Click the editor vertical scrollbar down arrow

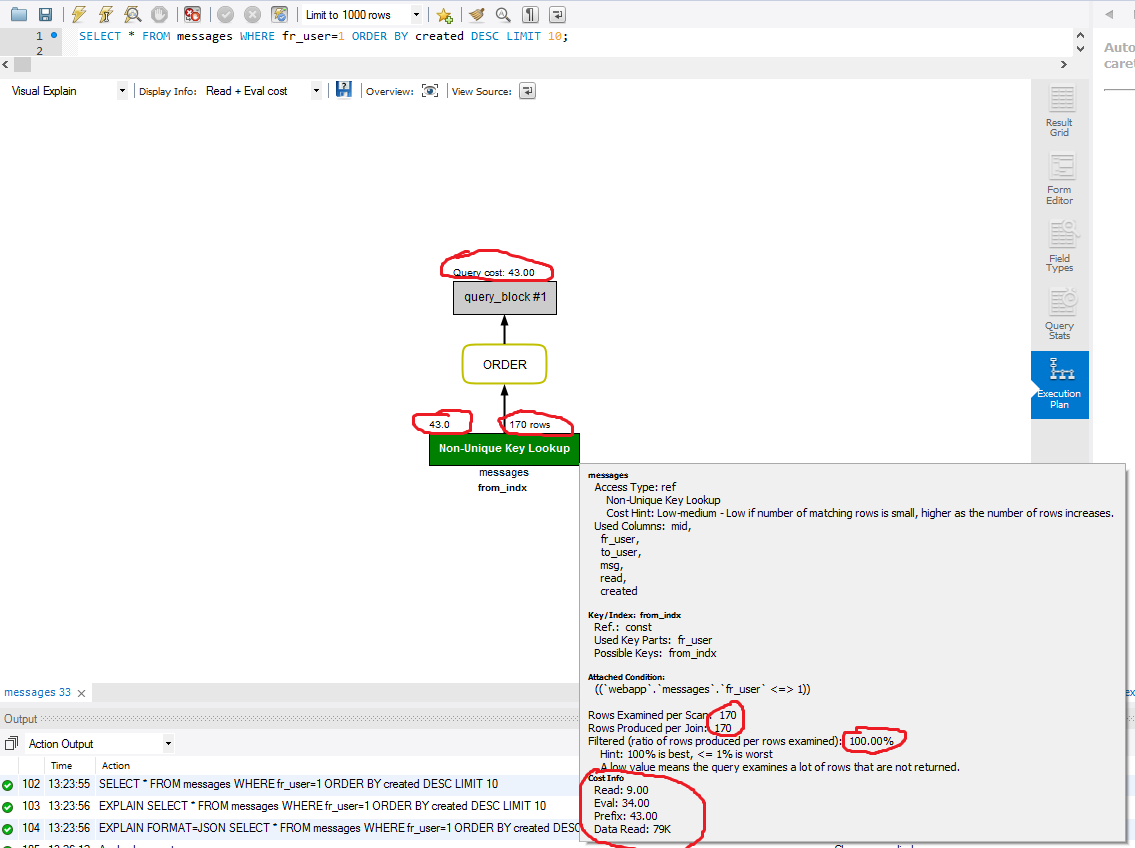point(1080,49)
